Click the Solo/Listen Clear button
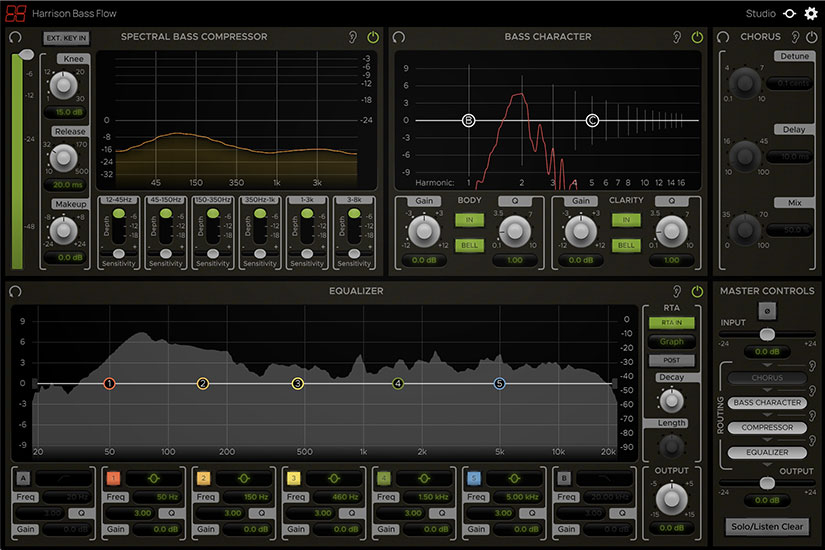Screen dimensions: 825x550 tap(766, 525)
